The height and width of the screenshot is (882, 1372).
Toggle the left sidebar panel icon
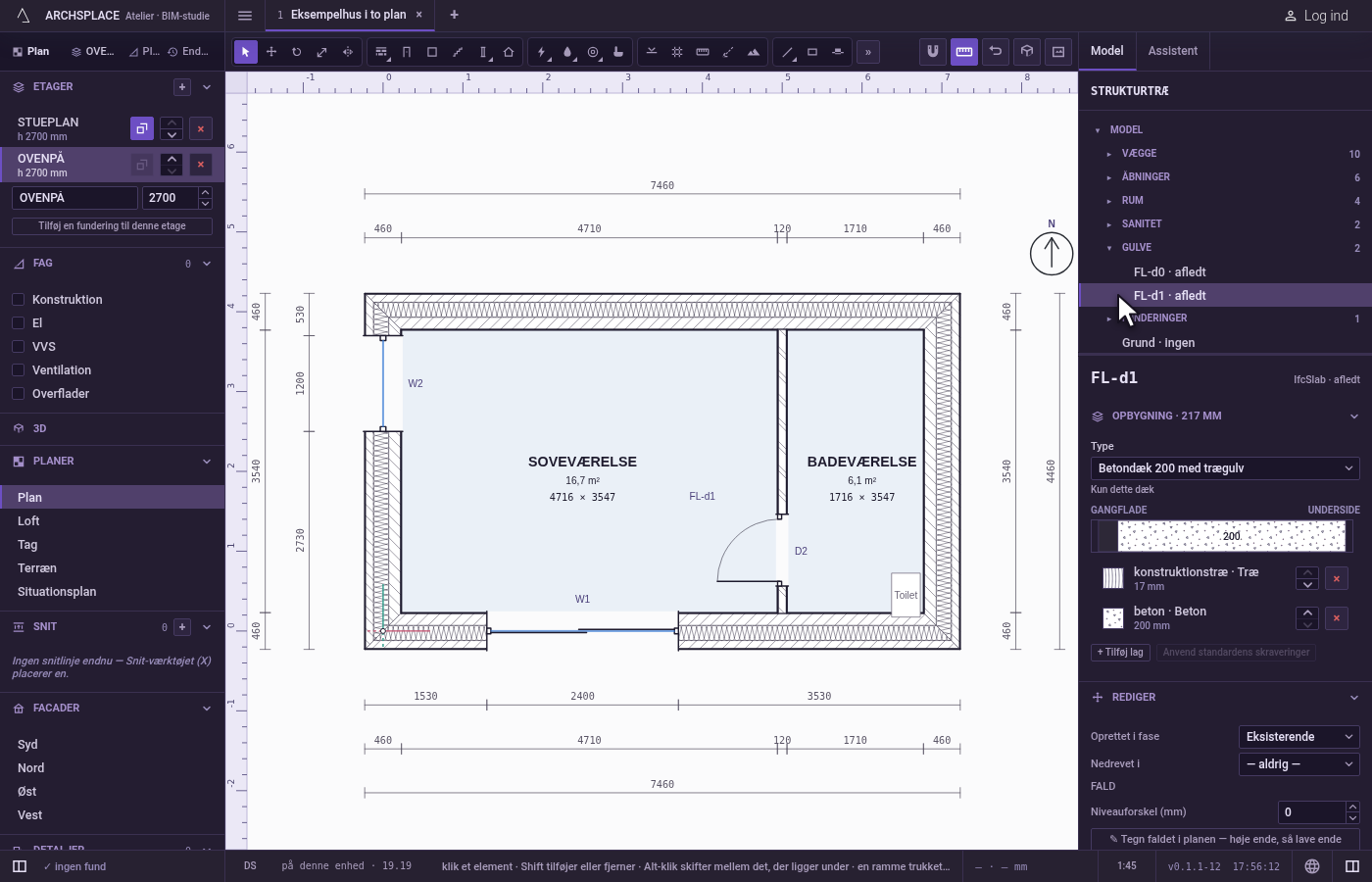pos(20,866)
